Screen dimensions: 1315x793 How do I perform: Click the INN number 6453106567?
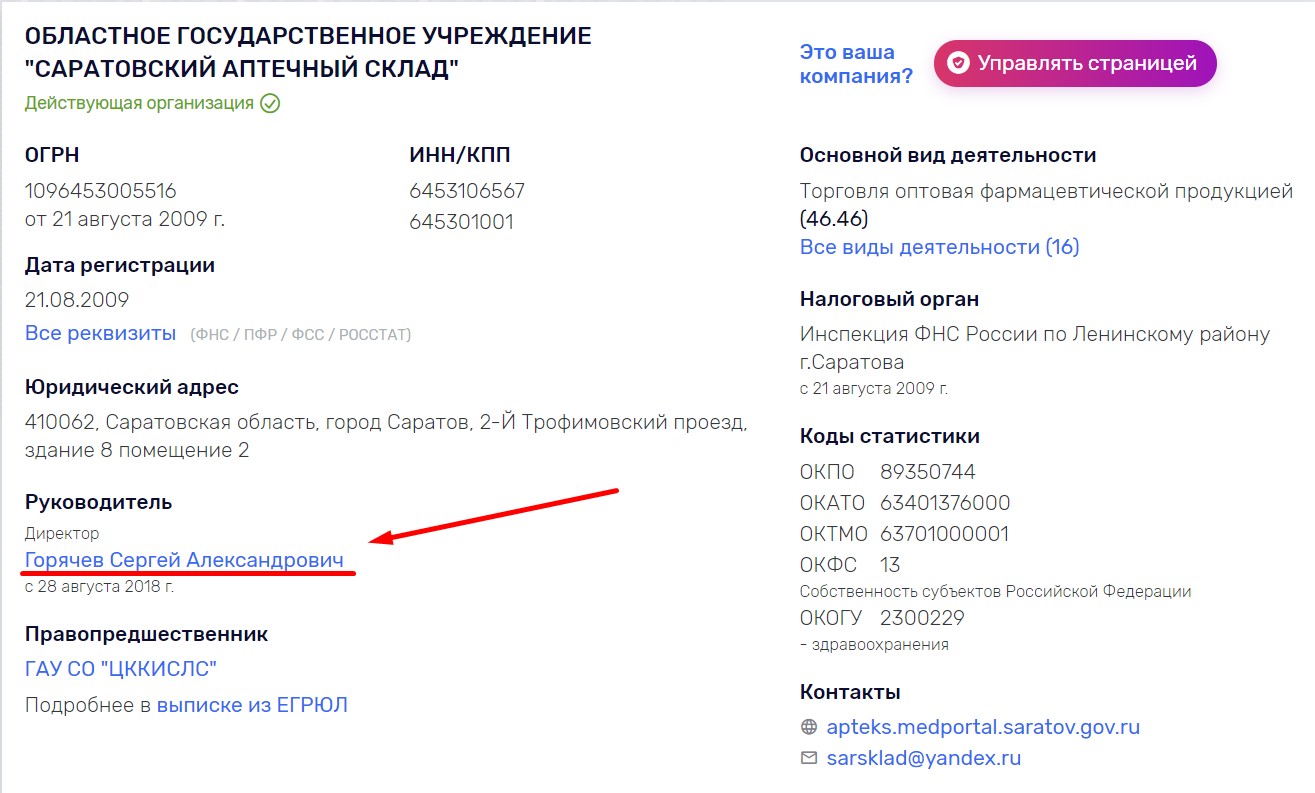pos(467,190)
